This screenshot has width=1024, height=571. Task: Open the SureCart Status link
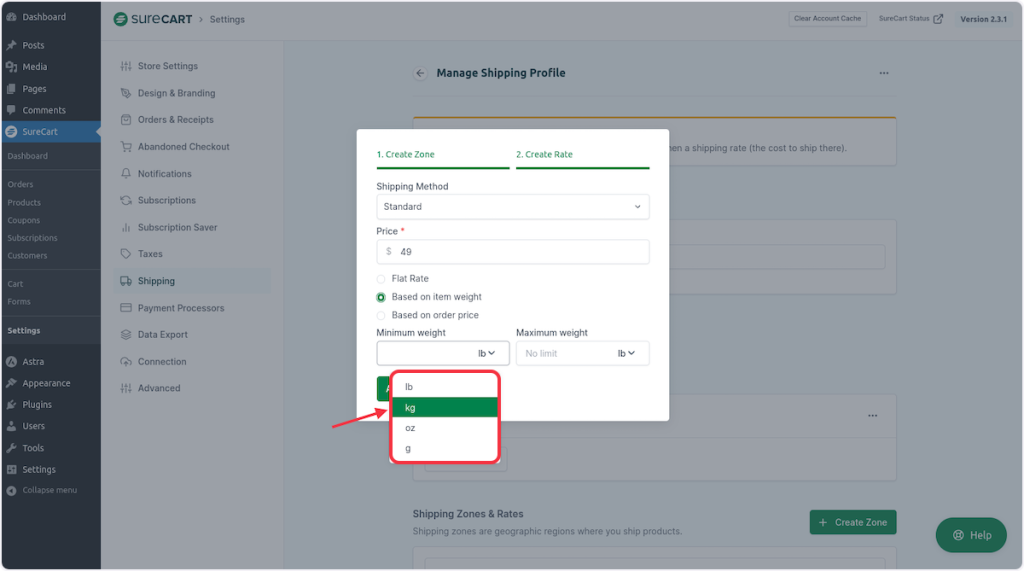(x=910, y=19)
